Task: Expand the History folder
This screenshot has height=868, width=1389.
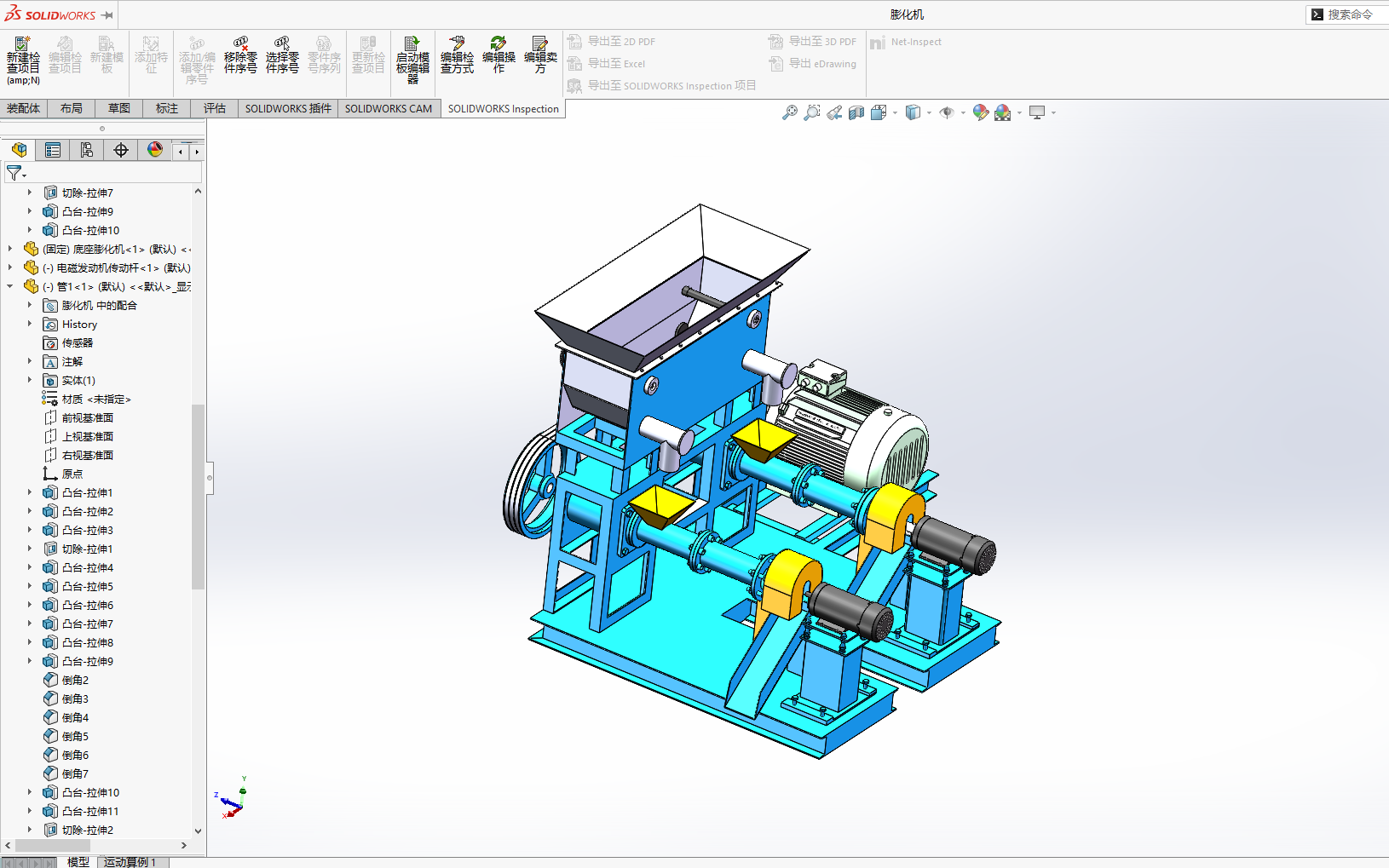Action: (29, 324)
